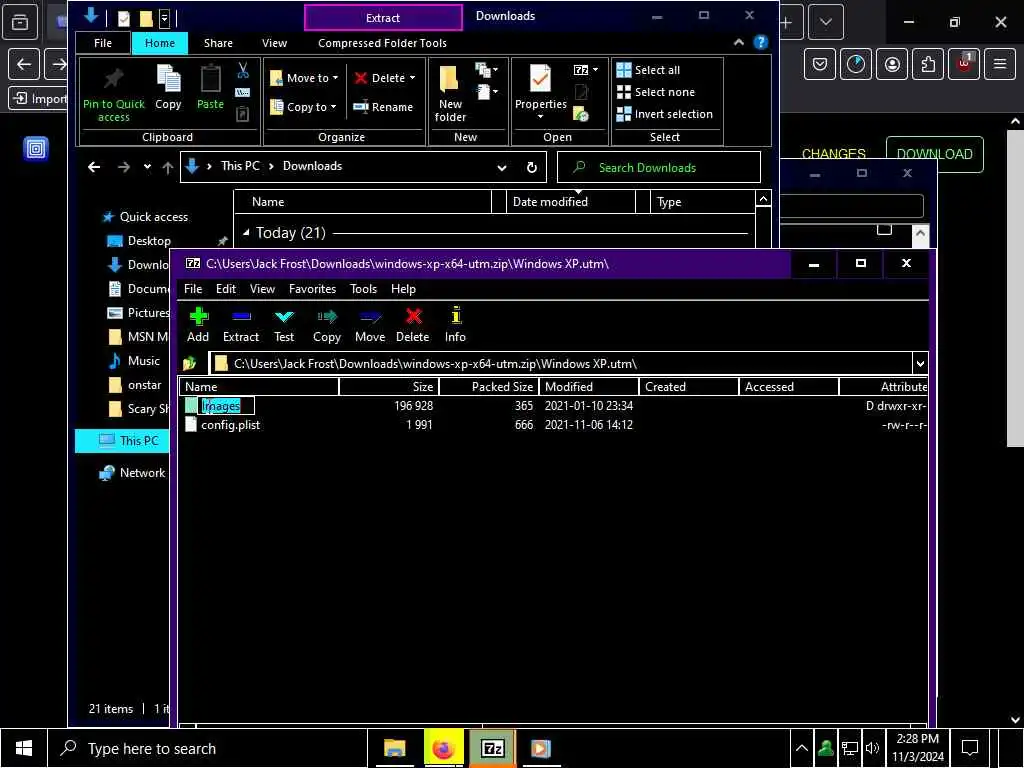
Task: Click the red Delete icon in 7-Zip
Action: (413, 325)
